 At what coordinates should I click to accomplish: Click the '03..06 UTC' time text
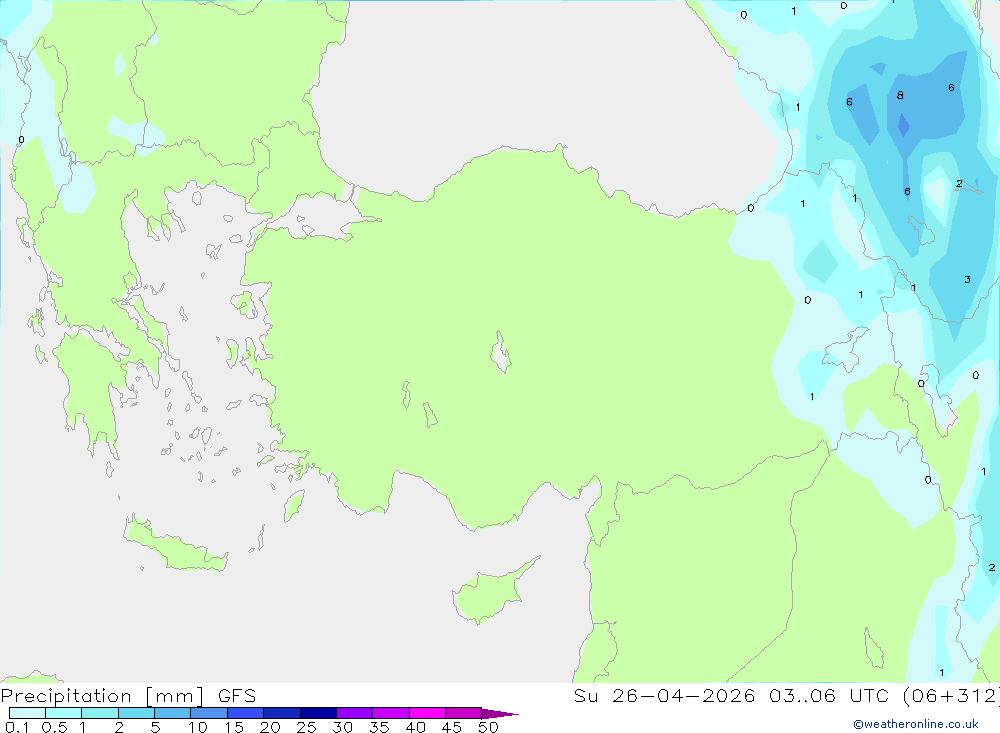(x=830, y=695)
